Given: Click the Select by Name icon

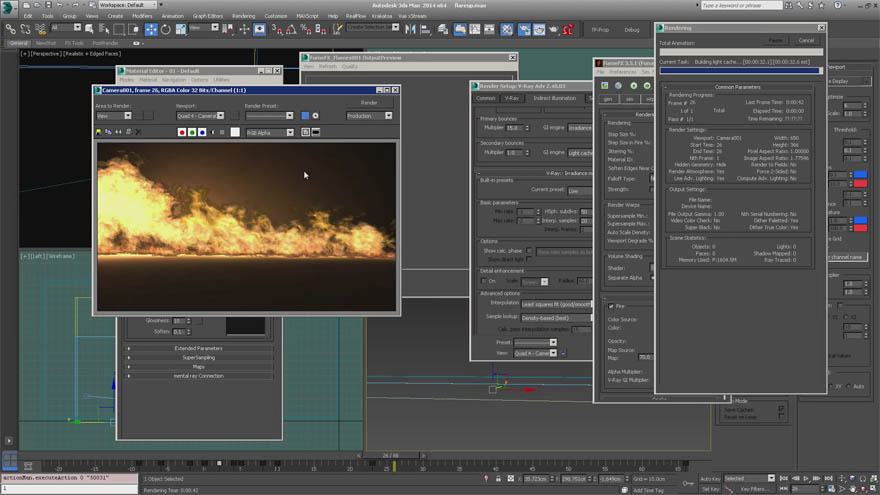Looking at the screenshot, I should (104, 29).
